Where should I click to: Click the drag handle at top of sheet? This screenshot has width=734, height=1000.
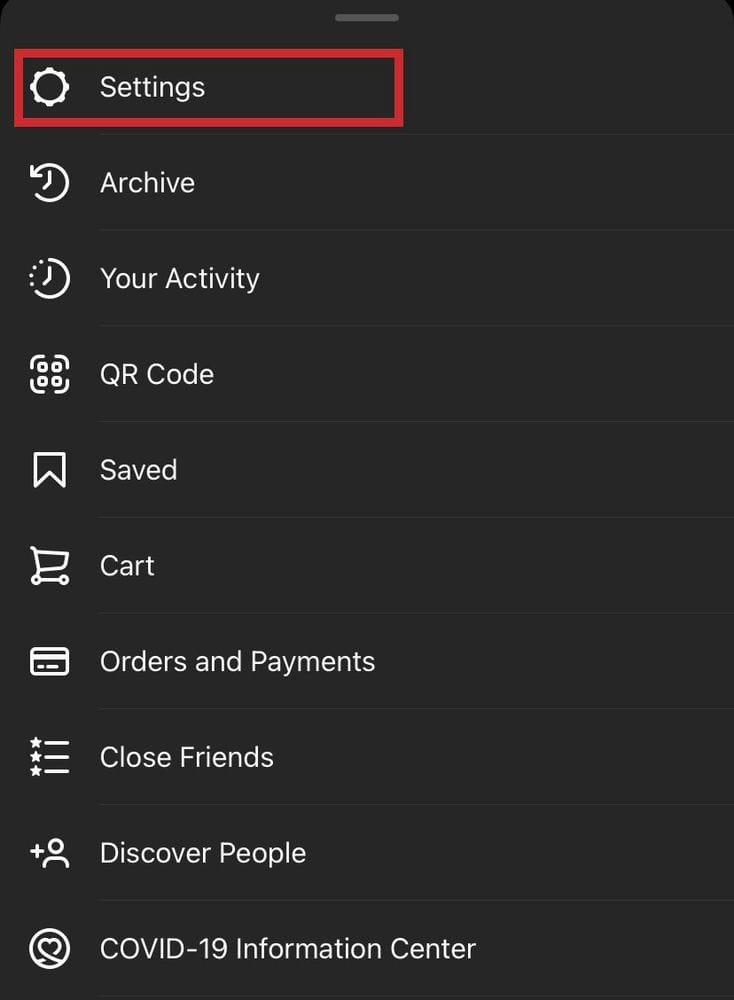pos(367,18)
